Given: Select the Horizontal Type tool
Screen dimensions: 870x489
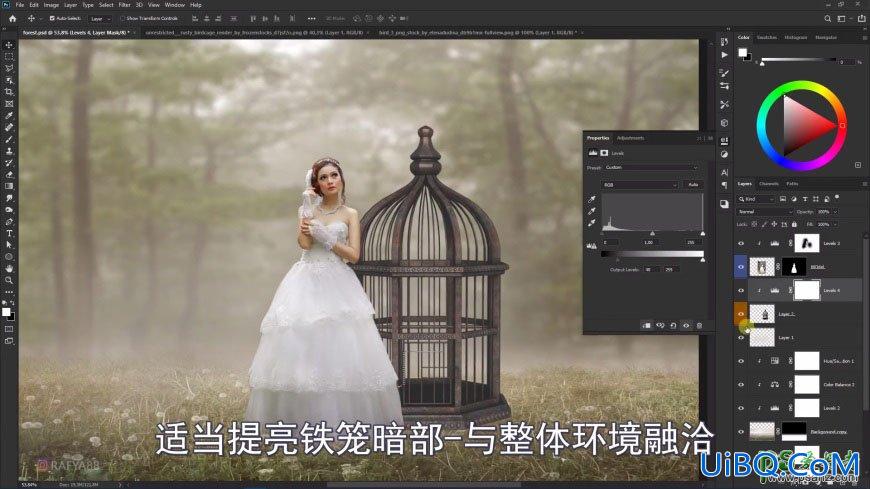Looking at the screenshot, I should point(9,233).
